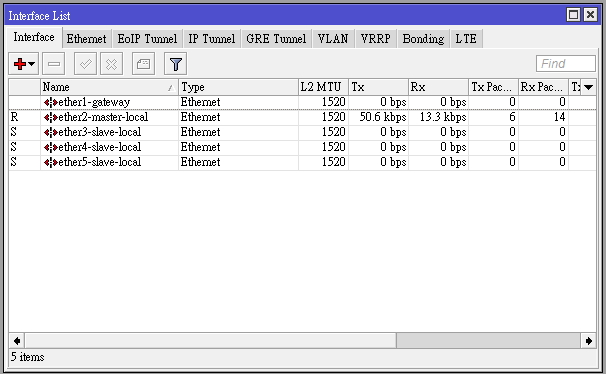Sort by the Type column header
The image size is (606, 374).
[238, 87]
